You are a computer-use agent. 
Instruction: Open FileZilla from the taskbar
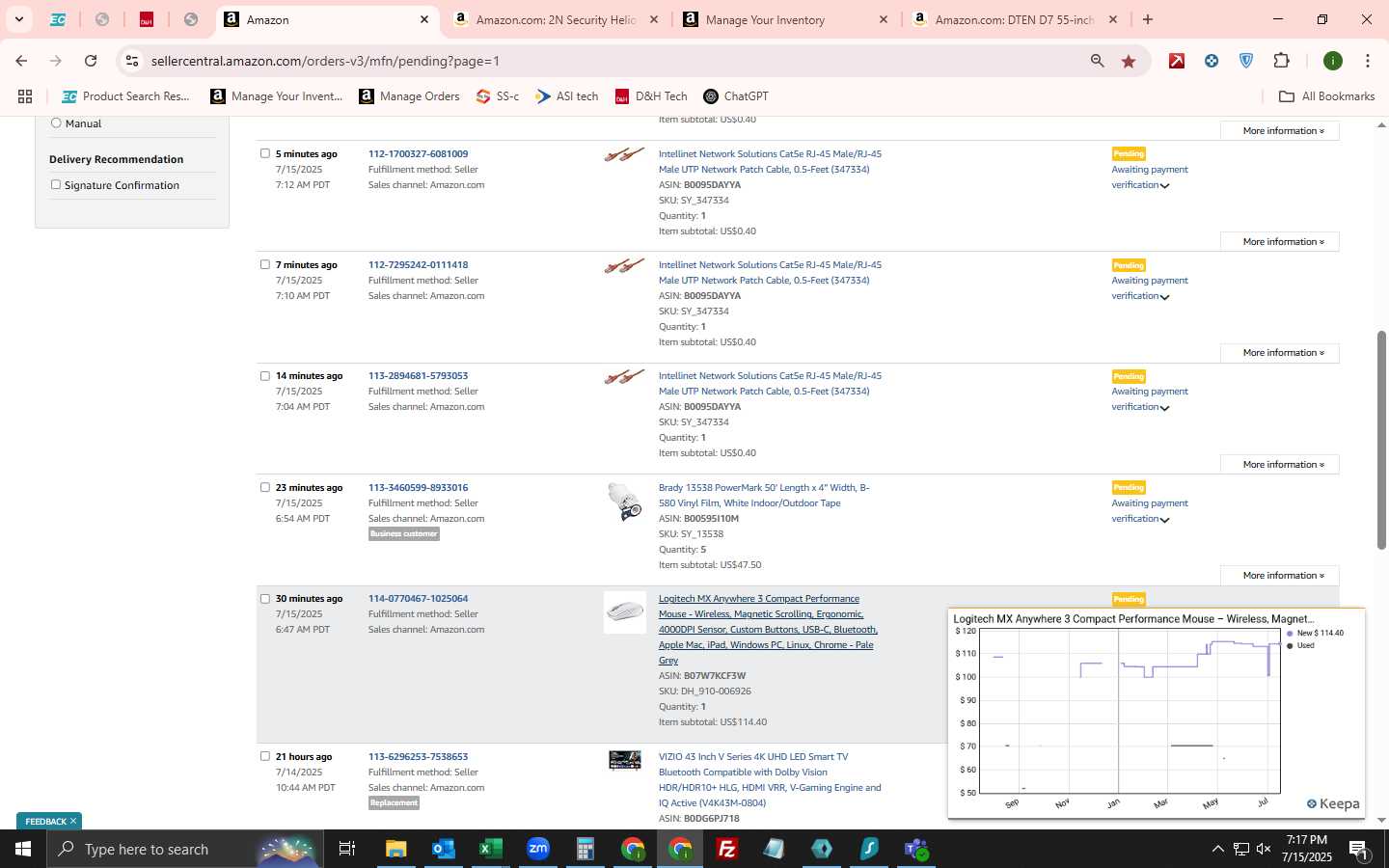click(x=727, y=849)
